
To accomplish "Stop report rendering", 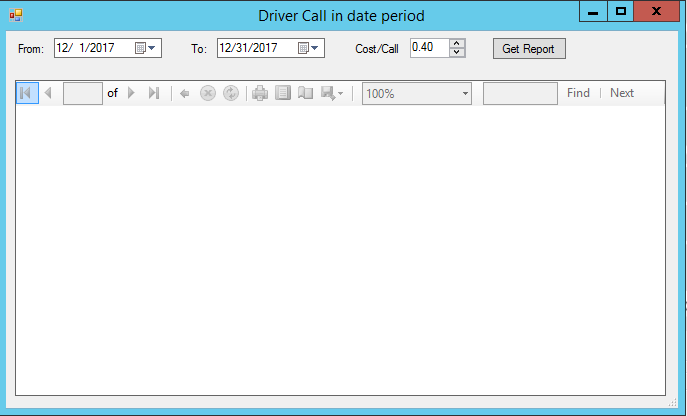I will click(208, 93).
